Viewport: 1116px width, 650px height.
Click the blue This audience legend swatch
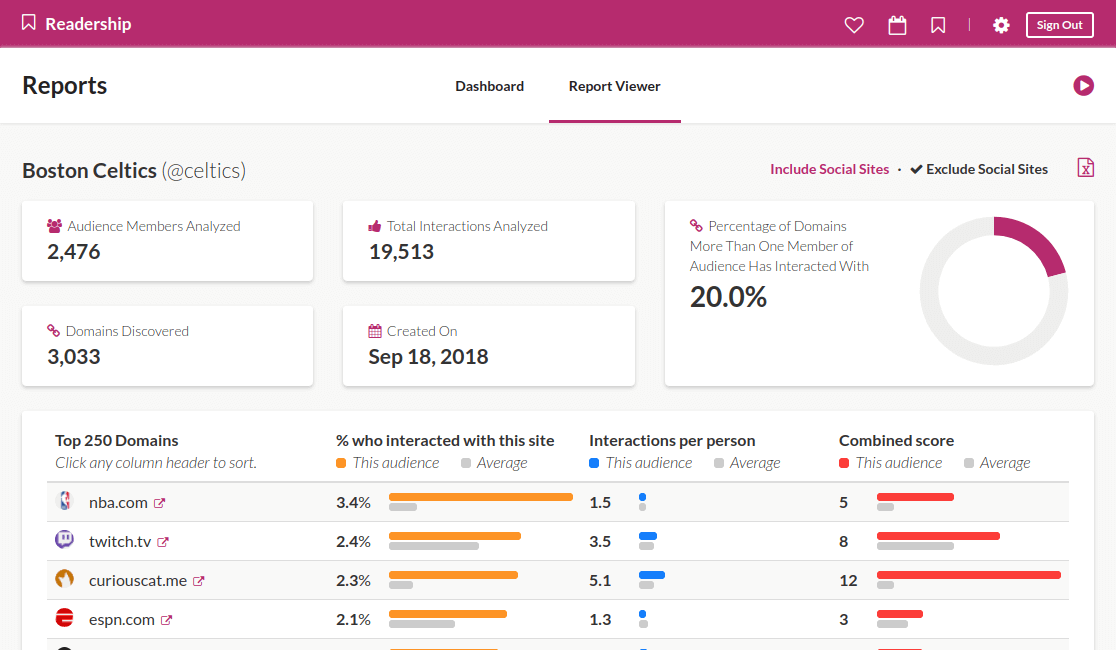pos(594,463)
